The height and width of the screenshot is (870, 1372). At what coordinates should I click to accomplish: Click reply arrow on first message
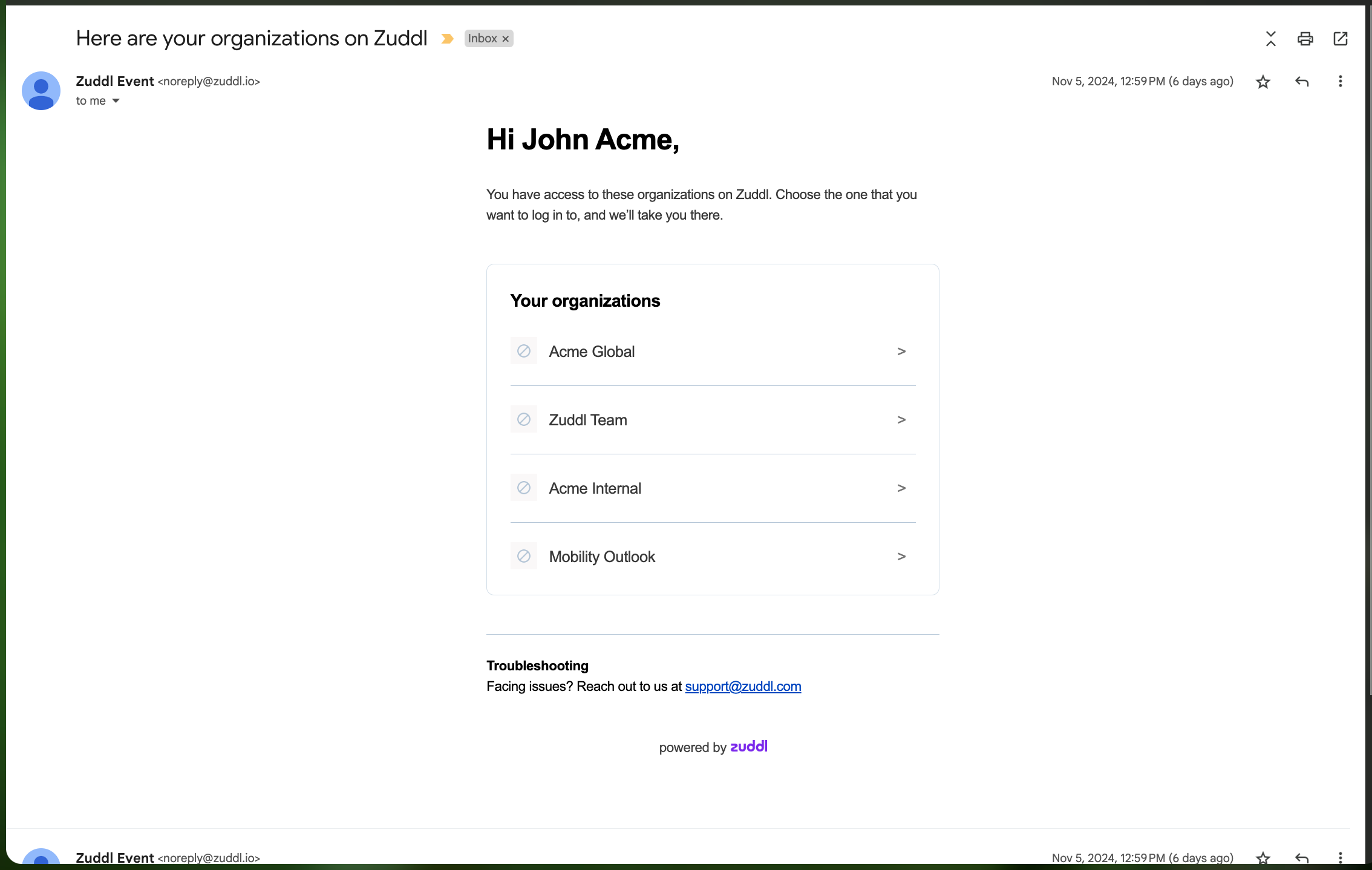tap(1301, 82)
